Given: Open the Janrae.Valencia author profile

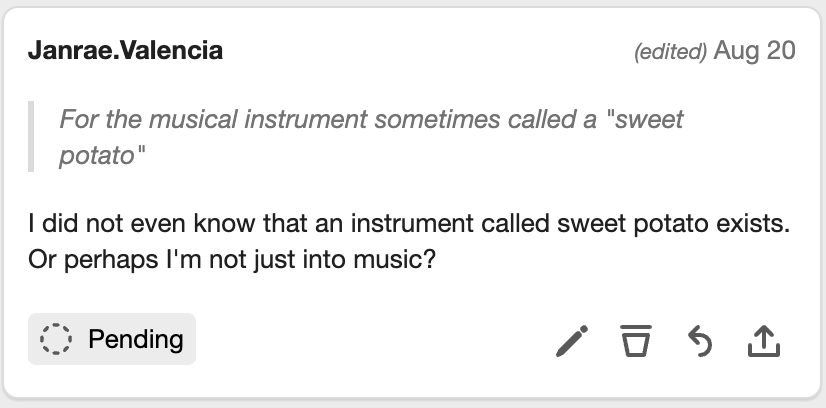Looking at the screenshot, I should 126,51.
